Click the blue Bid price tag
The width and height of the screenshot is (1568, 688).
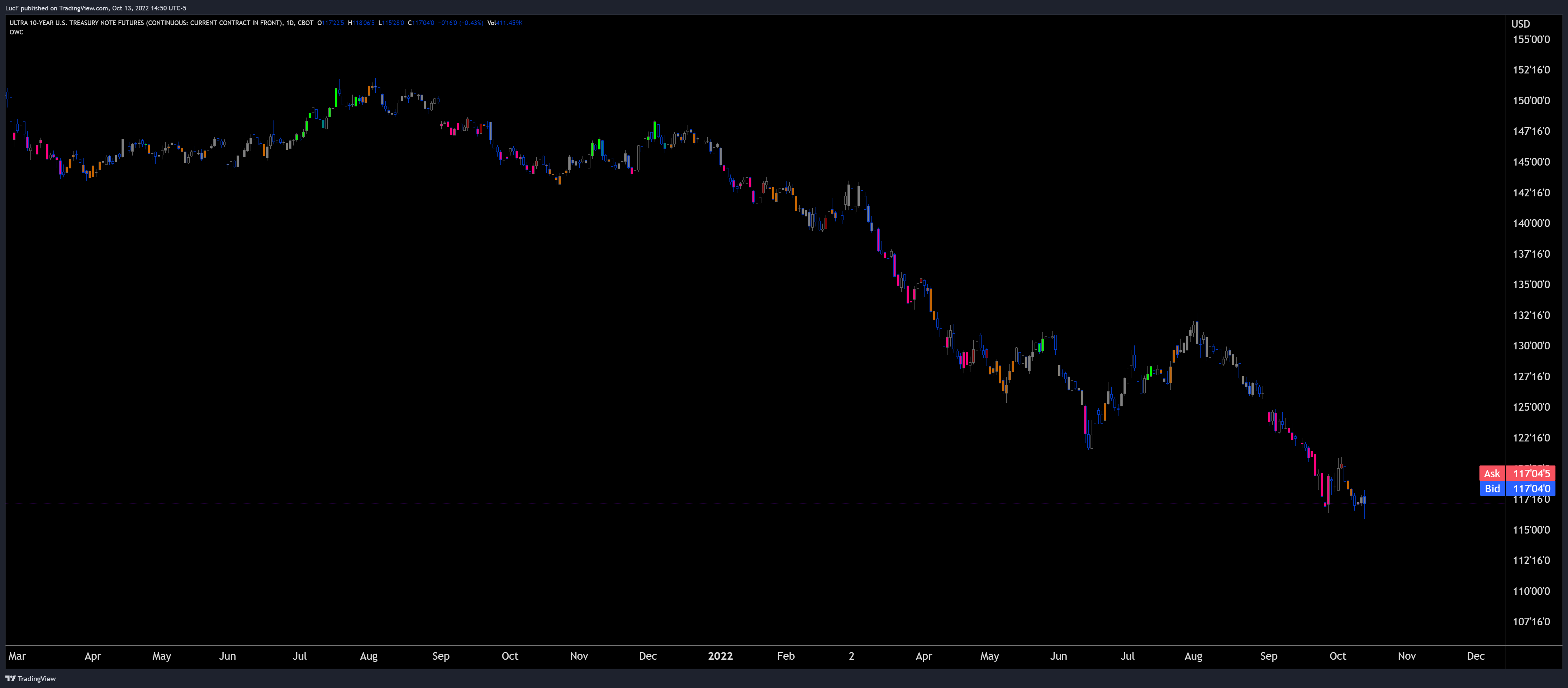1517,488
